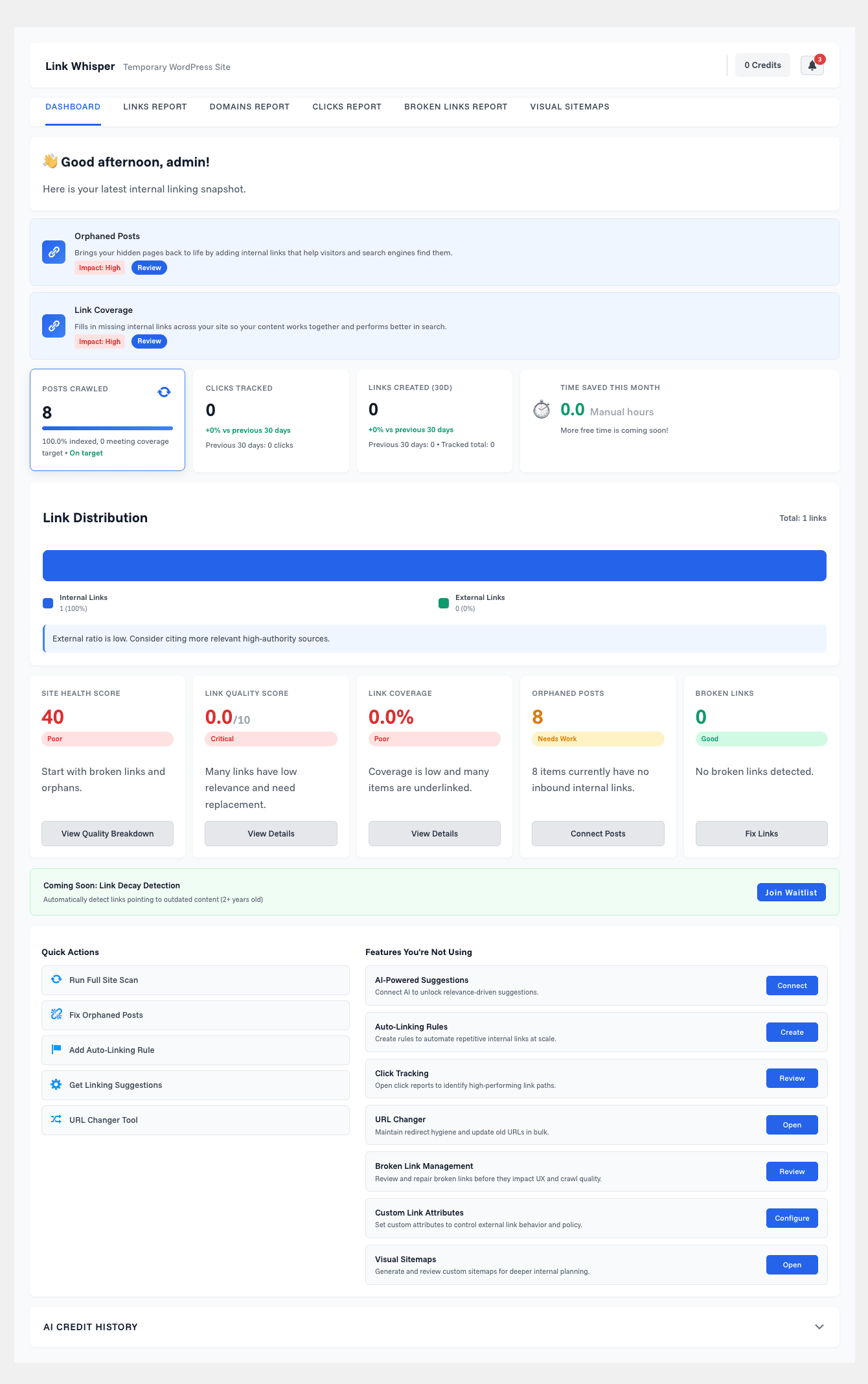Image resolution: width=868 pixels, height=1384 pixels.
Task: Click the Link Coverage link icon
Action: tap(54, 326)
